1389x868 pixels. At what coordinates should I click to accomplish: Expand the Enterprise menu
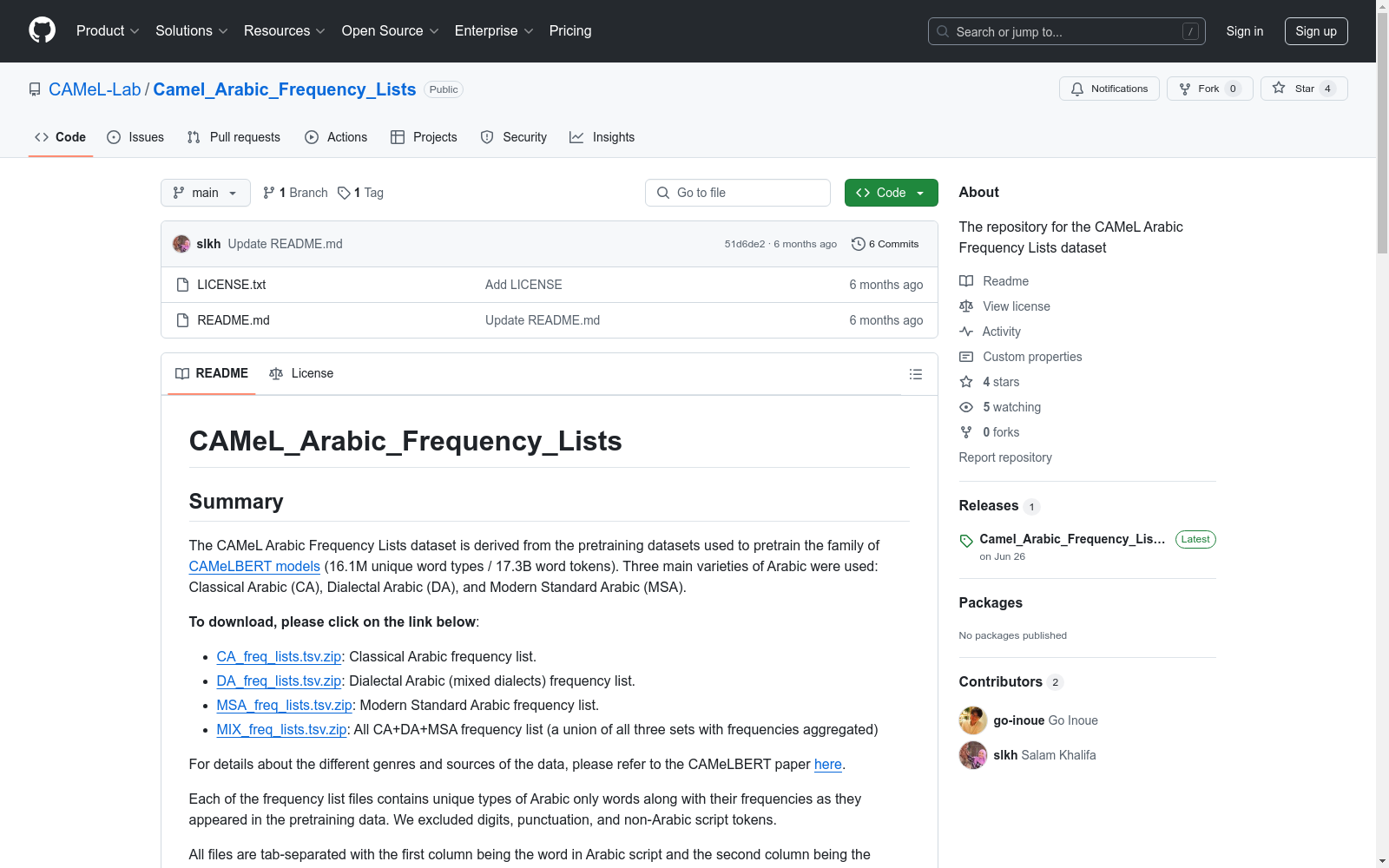point(494,30)
